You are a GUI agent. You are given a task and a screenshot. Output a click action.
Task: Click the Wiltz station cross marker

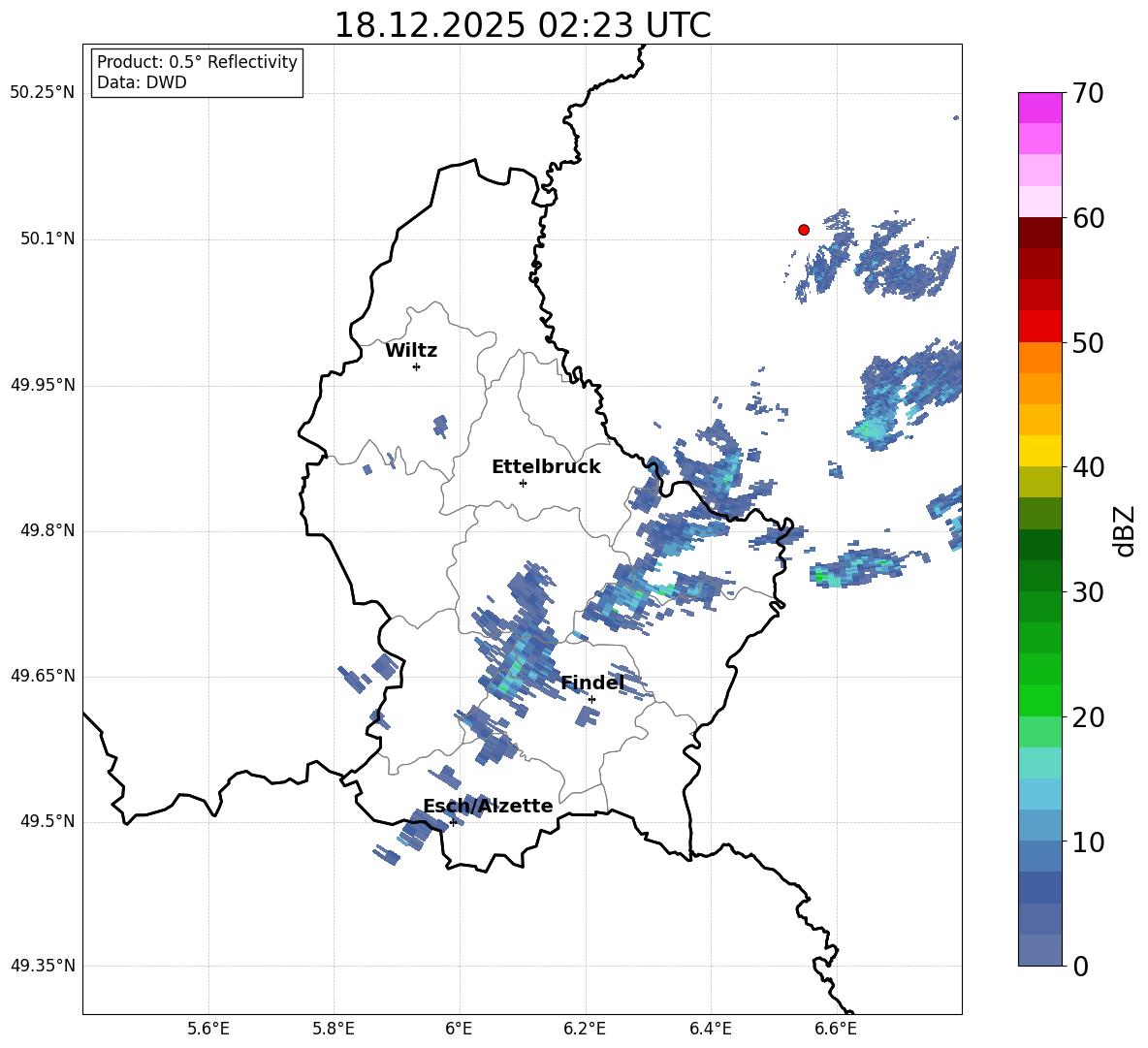(x=417, y=366)
